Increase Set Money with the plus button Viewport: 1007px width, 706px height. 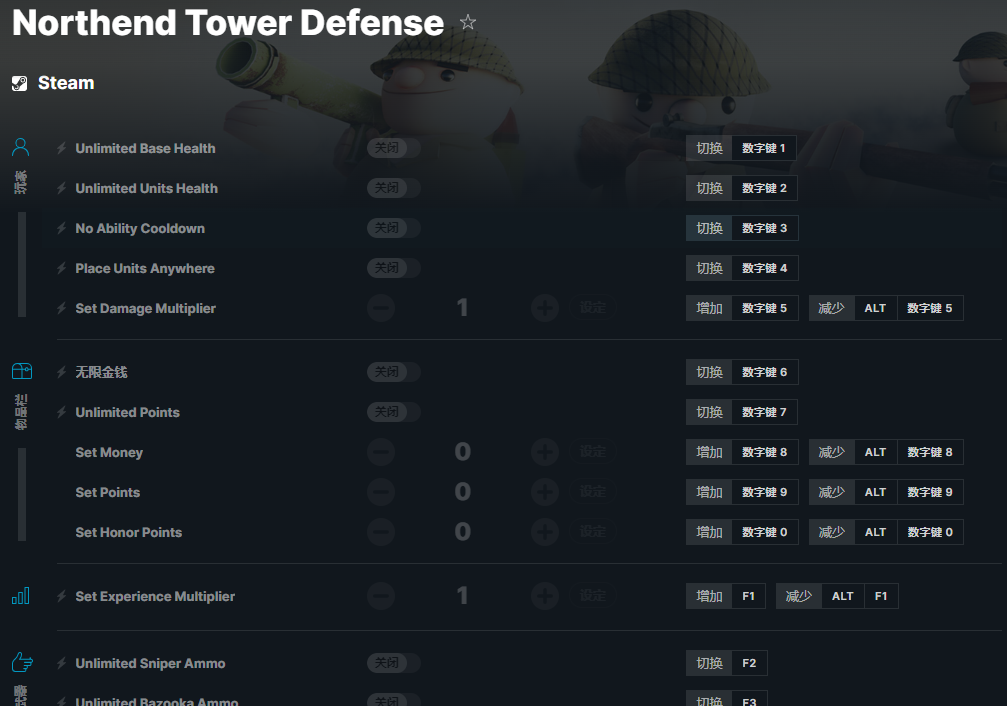click(545, 452)
